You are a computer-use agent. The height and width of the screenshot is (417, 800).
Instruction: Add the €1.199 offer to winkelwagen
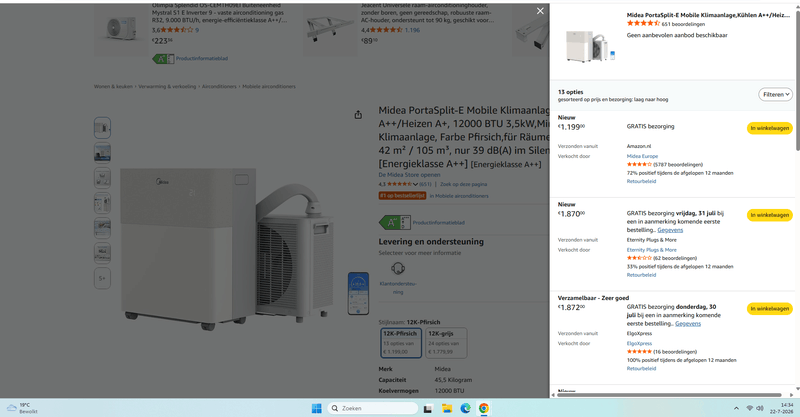pyautogui.click(x=769, y=128)
